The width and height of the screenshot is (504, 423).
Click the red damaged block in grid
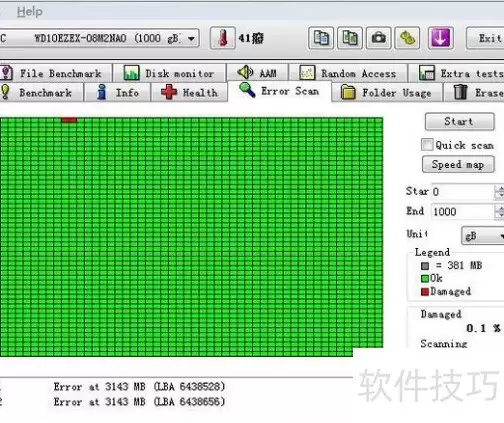[x=69, y=120]
